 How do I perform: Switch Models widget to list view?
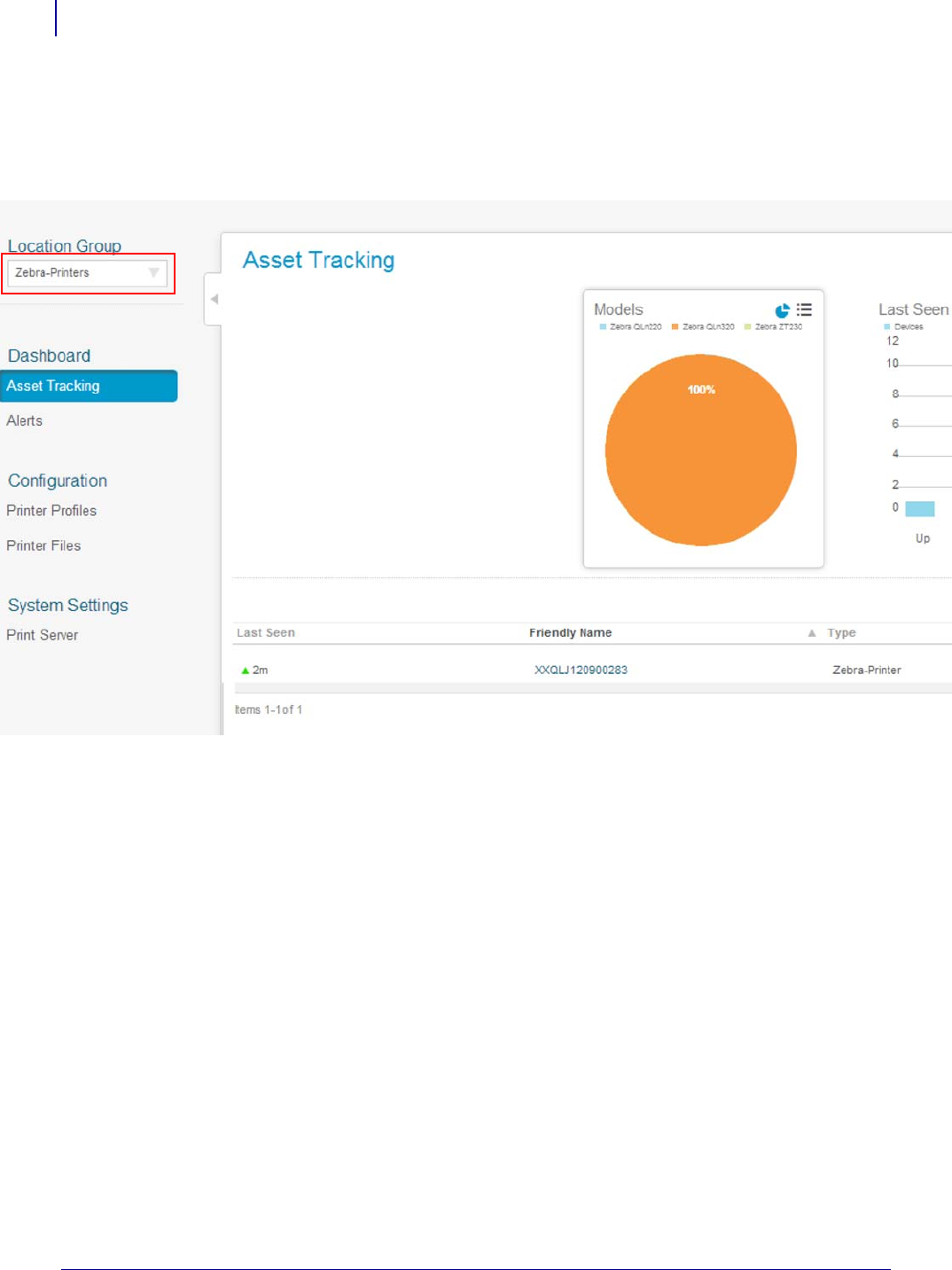coord(804,310)
